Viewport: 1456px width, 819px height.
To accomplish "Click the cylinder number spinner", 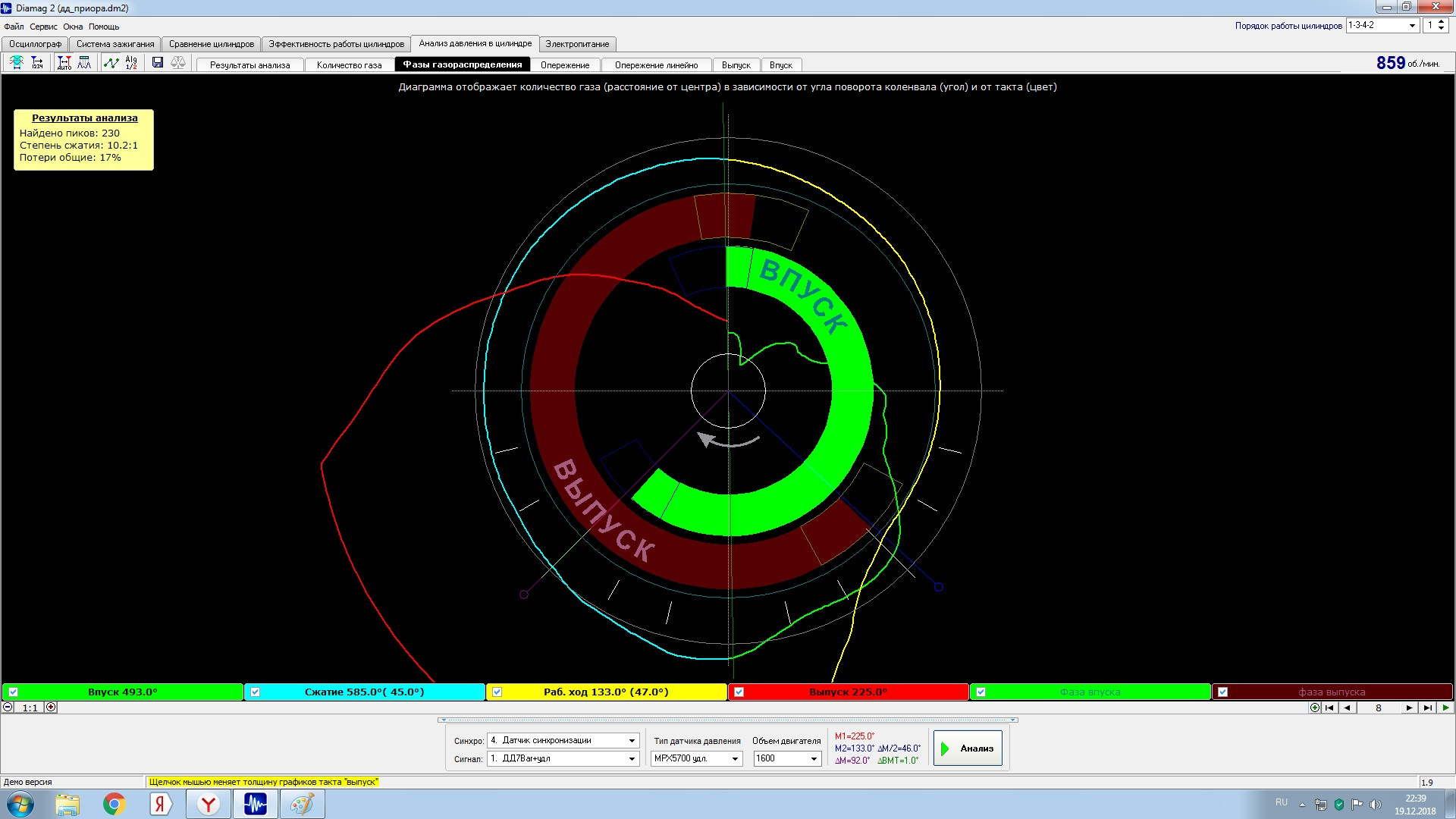I will pos(1436,26).
